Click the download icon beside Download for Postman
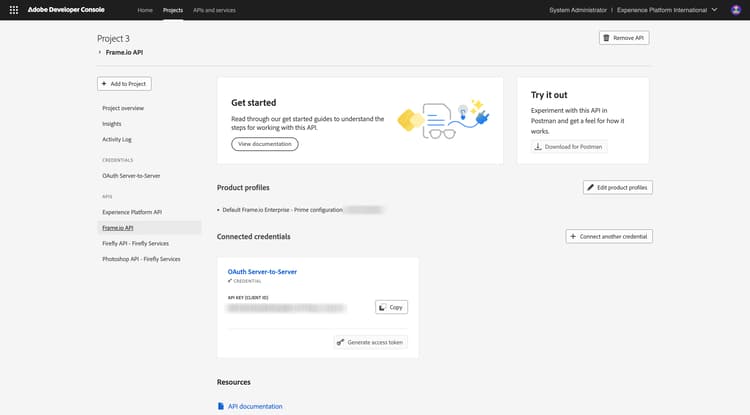The width and height of the screenshot is (750, 415). pyautogui.click(x=538, y=147)
